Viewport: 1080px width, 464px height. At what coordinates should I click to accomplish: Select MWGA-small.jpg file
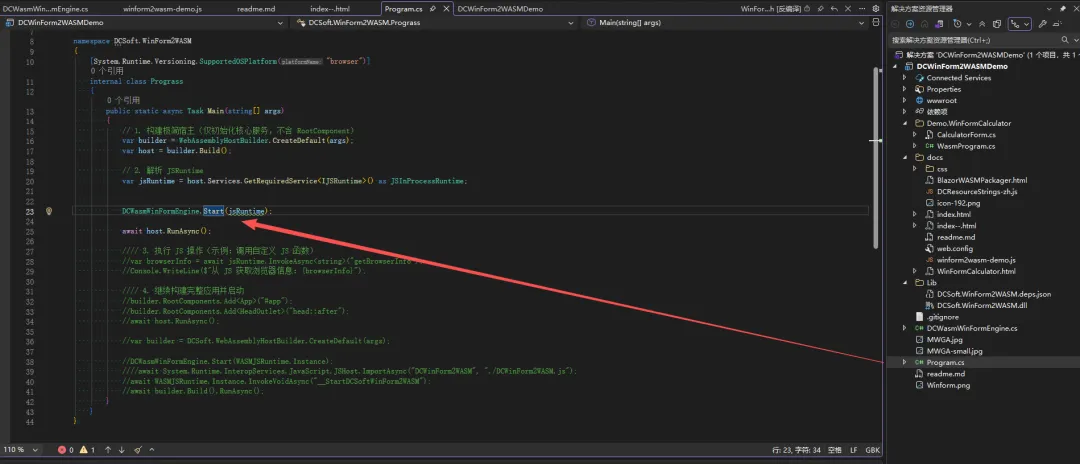953,351
